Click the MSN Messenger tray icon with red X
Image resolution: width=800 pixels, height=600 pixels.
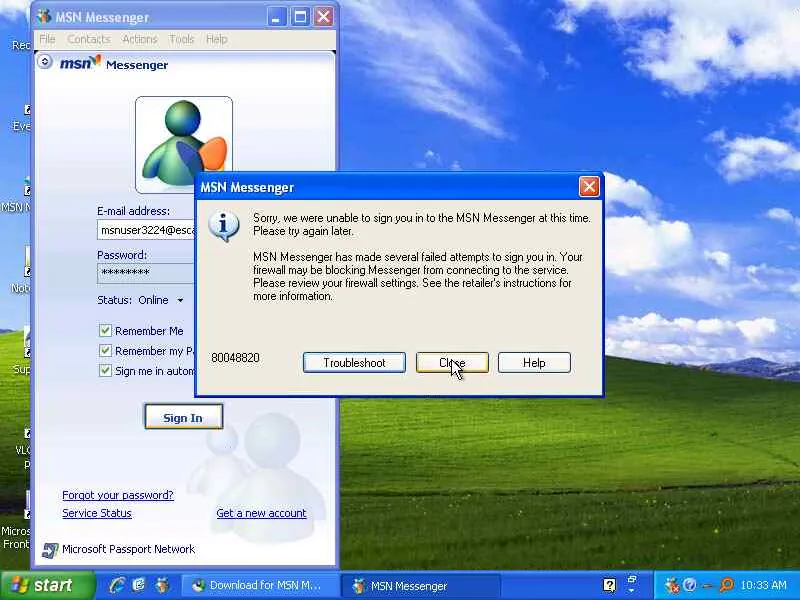pos(672,586)
